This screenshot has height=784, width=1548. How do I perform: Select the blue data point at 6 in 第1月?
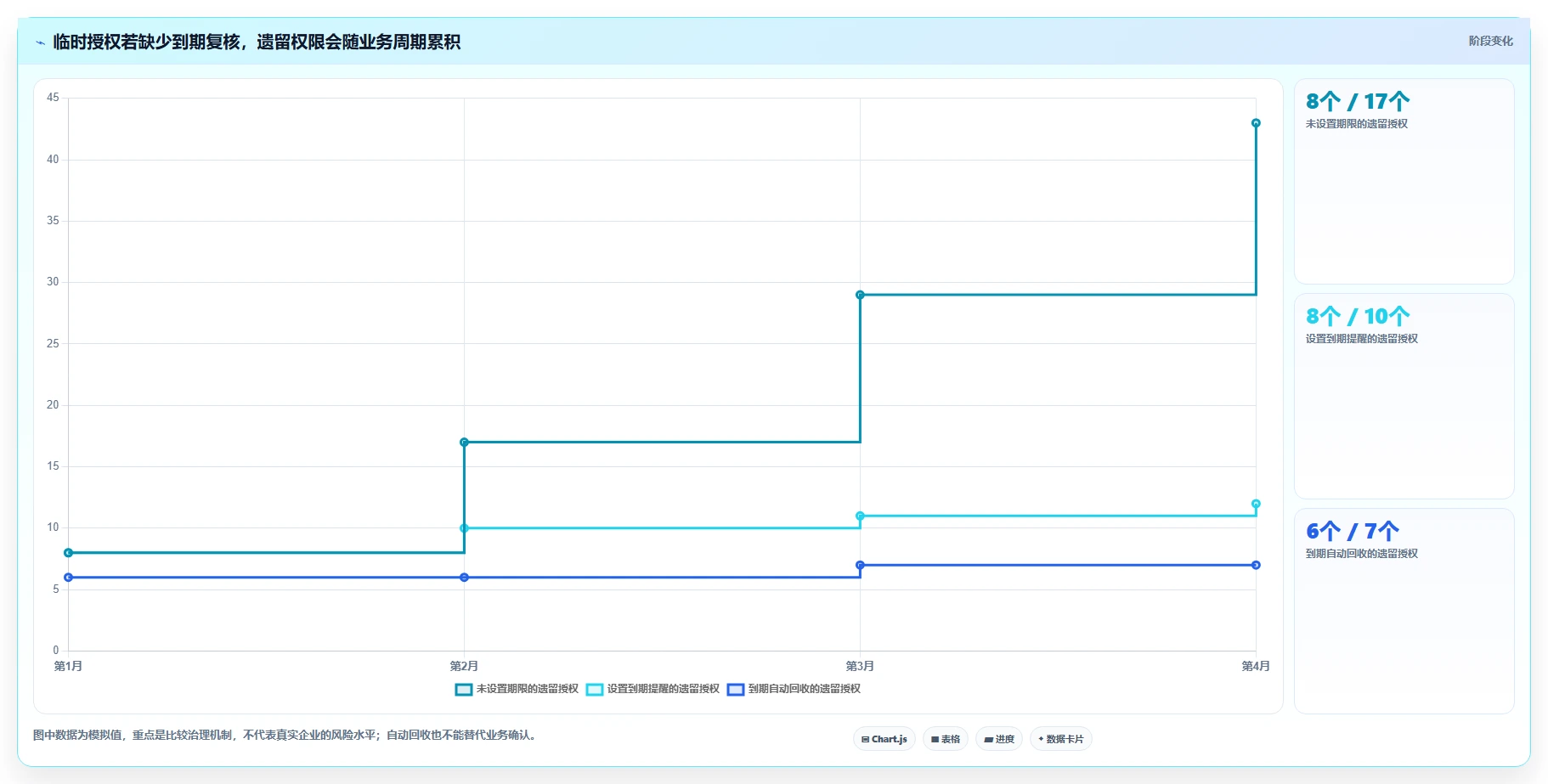69,578
